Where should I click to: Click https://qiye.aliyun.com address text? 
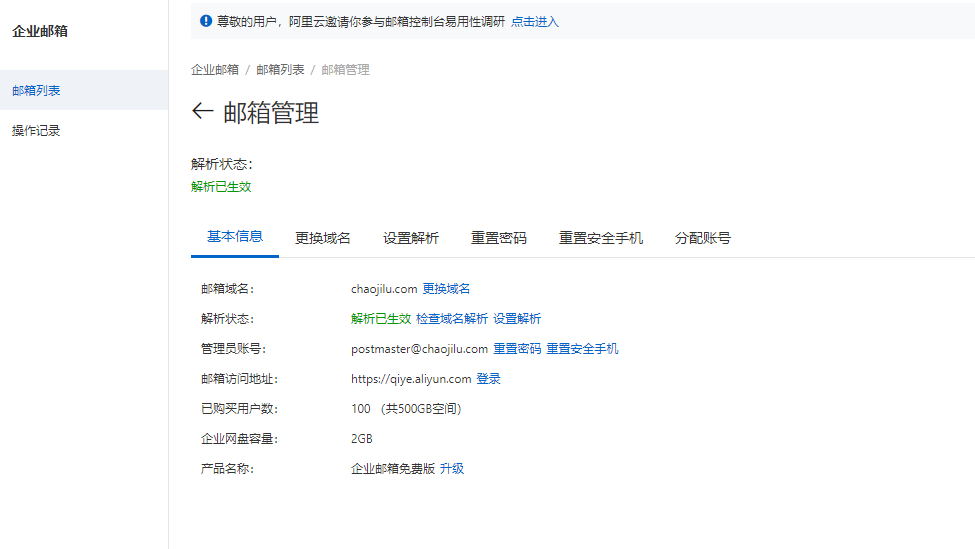(x=411, y=379)
